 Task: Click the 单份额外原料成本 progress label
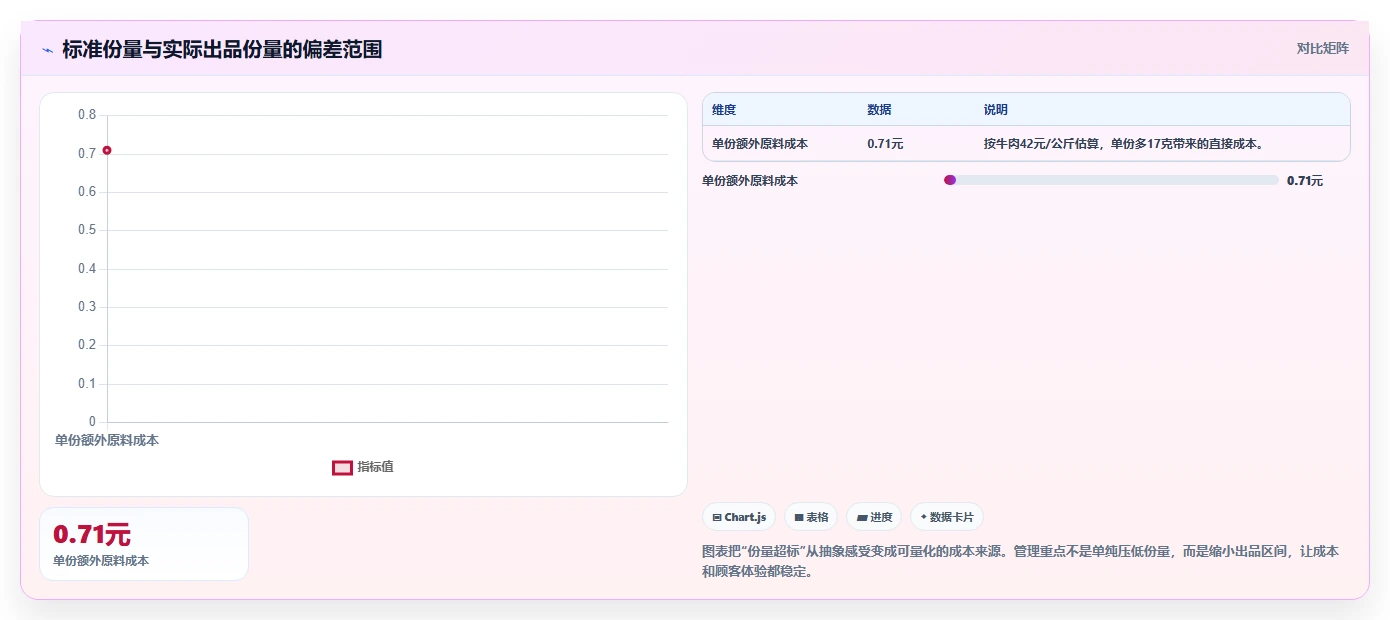coord(750,181)
